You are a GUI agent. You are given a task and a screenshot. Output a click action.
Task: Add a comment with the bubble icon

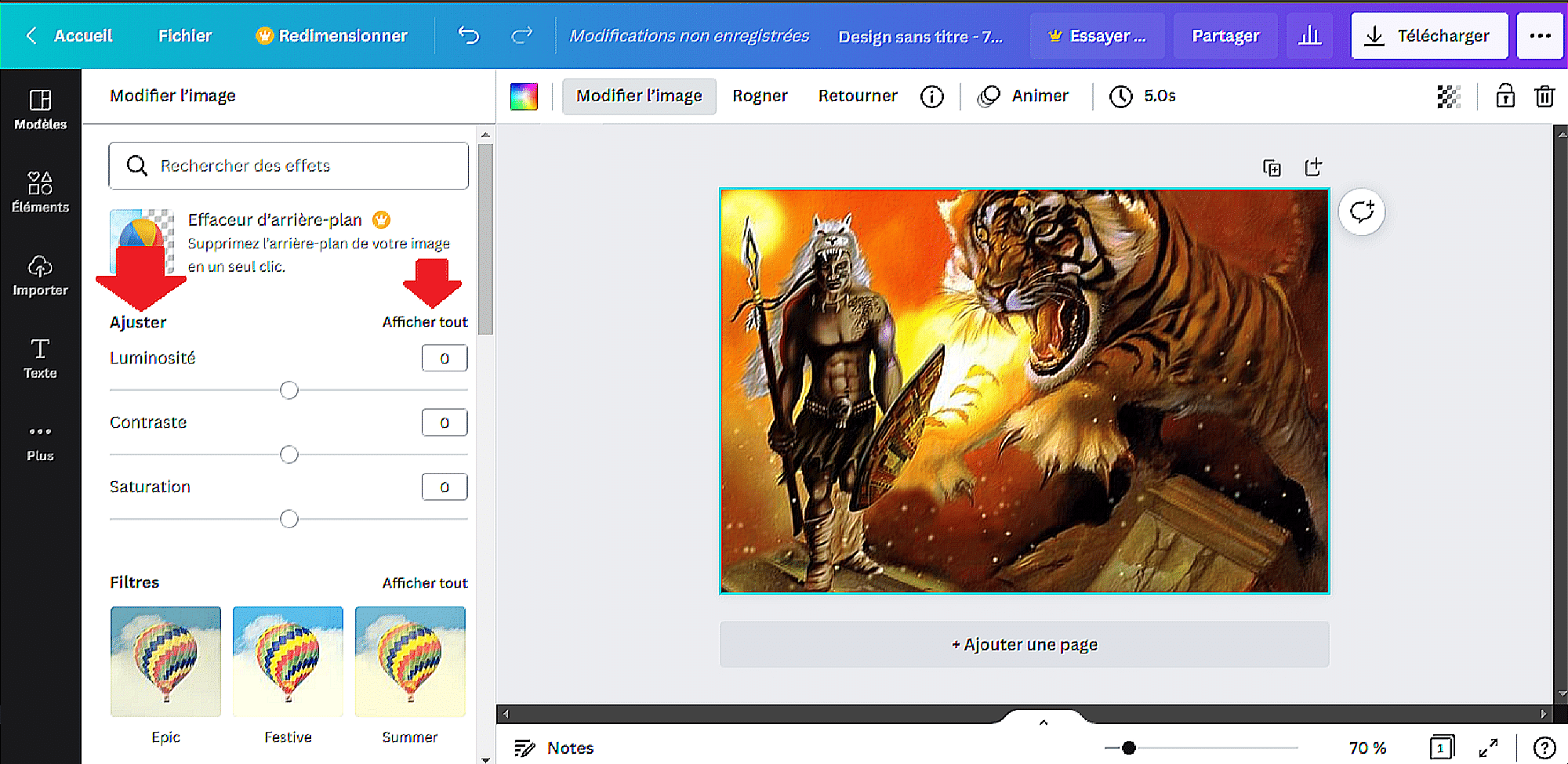click(x=1362, y=212)
